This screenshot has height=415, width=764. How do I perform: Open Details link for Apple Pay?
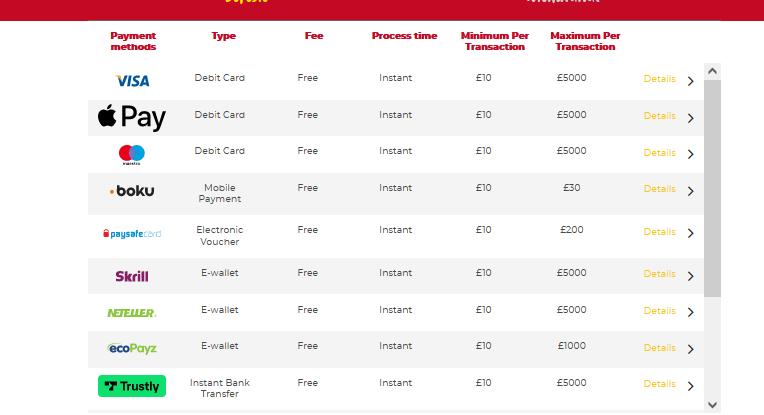pyautogui.click(x=659, y=116)
